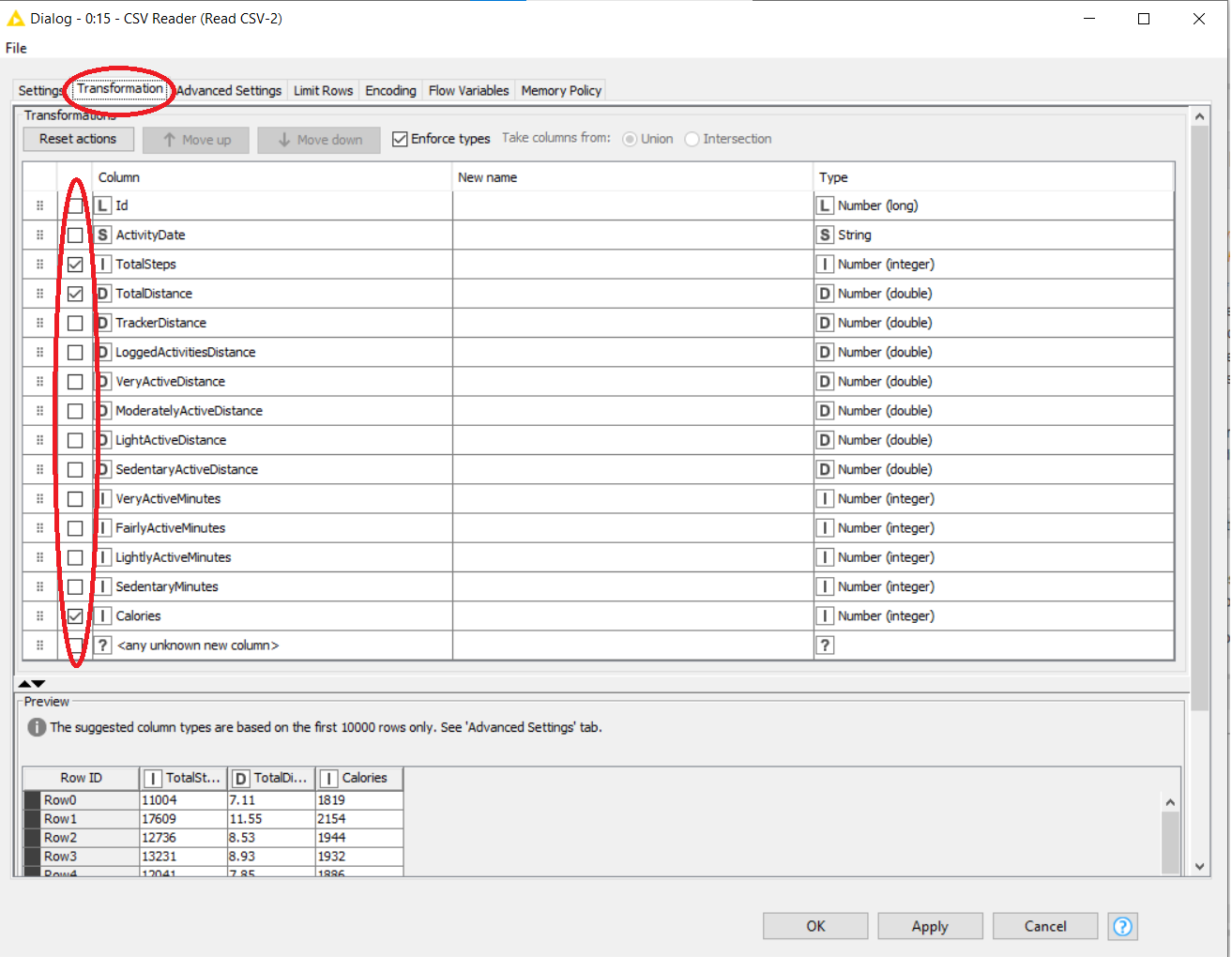Open the File menu
1232x957 pixels.
point(15,48)
